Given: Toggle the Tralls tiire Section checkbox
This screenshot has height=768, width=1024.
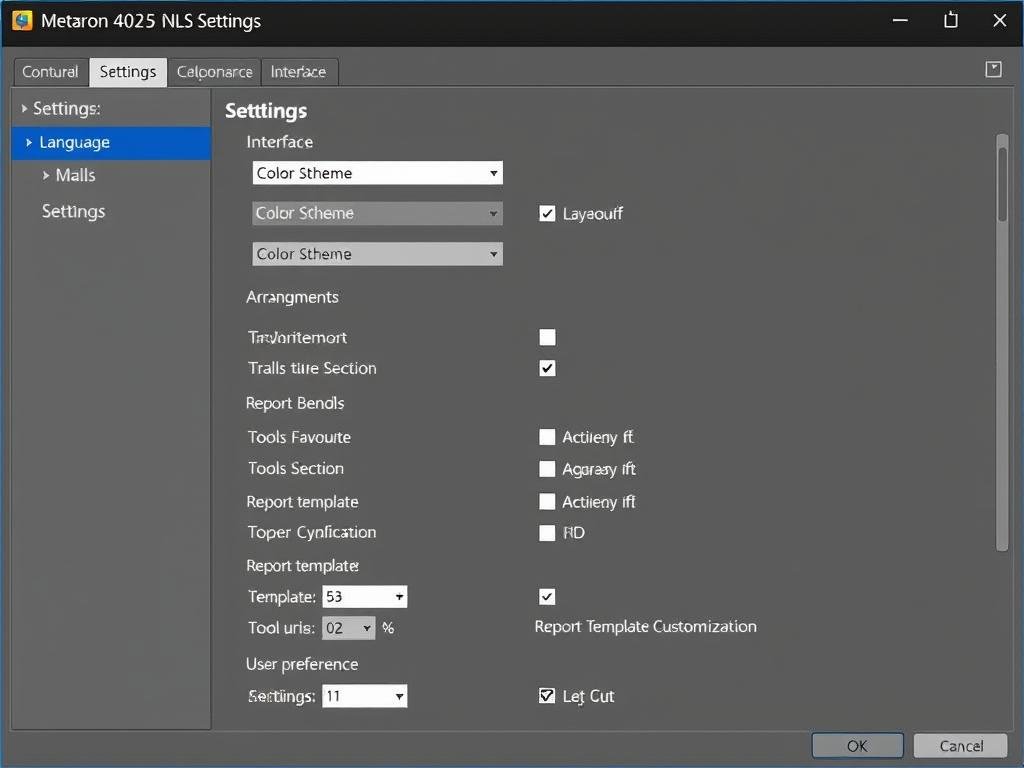Looking at the screenshot, I should [x=547, y=368].
